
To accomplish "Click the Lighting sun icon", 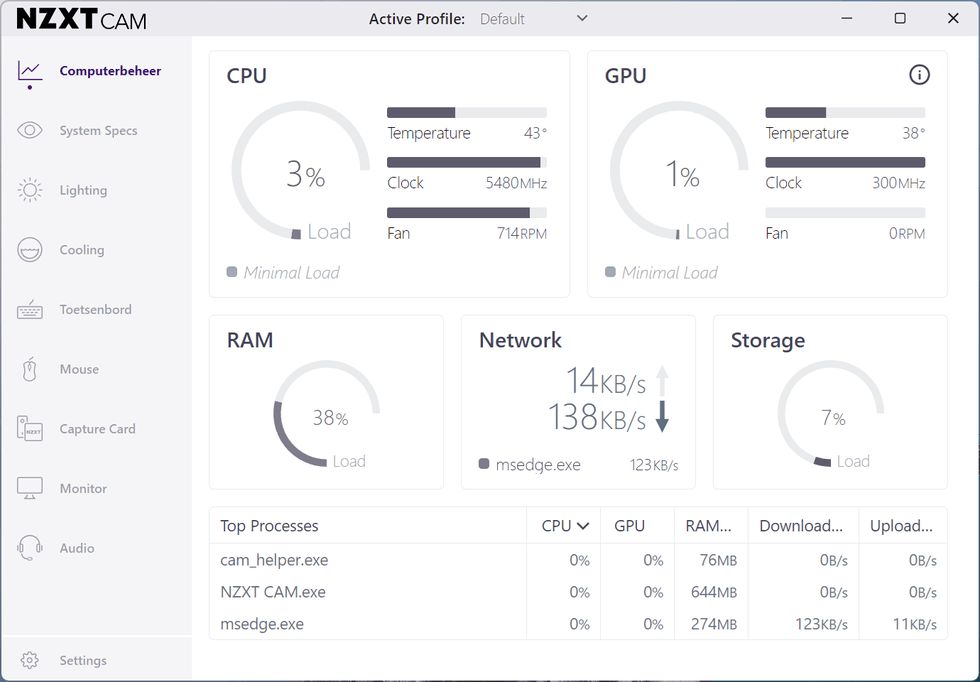I will (30, 190).
